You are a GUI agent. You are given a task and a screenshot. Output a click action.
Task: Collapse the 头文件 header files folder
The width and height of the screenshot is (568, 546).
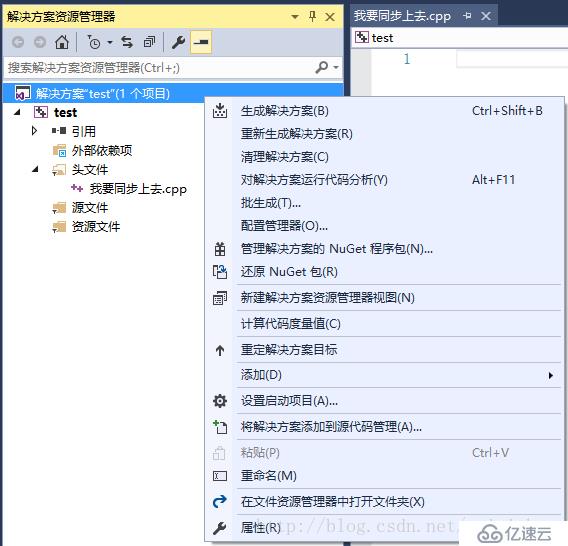tap(35, 169)
